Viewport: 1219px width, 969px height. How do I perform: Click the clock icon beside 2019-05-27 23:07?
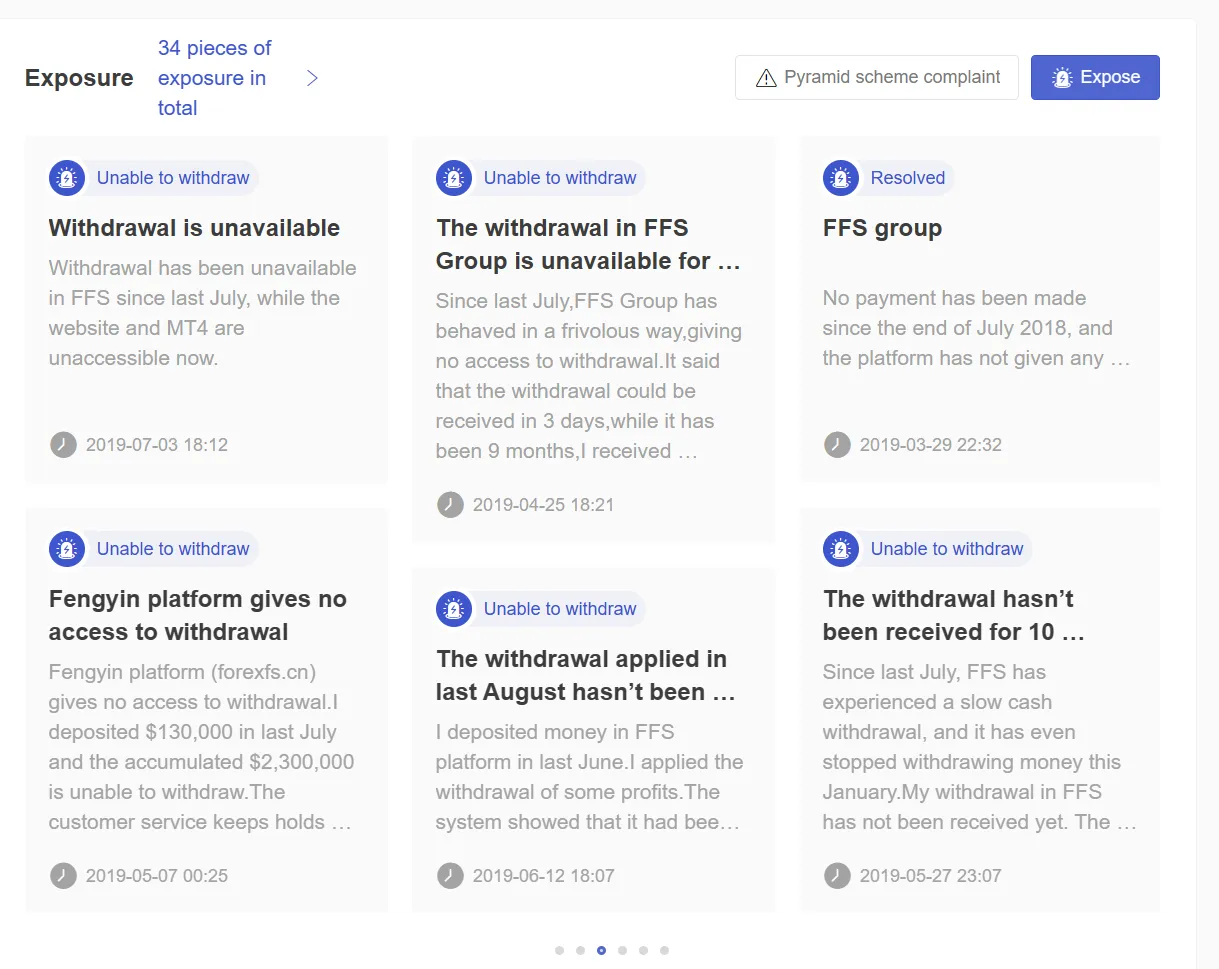click(837, 876)
